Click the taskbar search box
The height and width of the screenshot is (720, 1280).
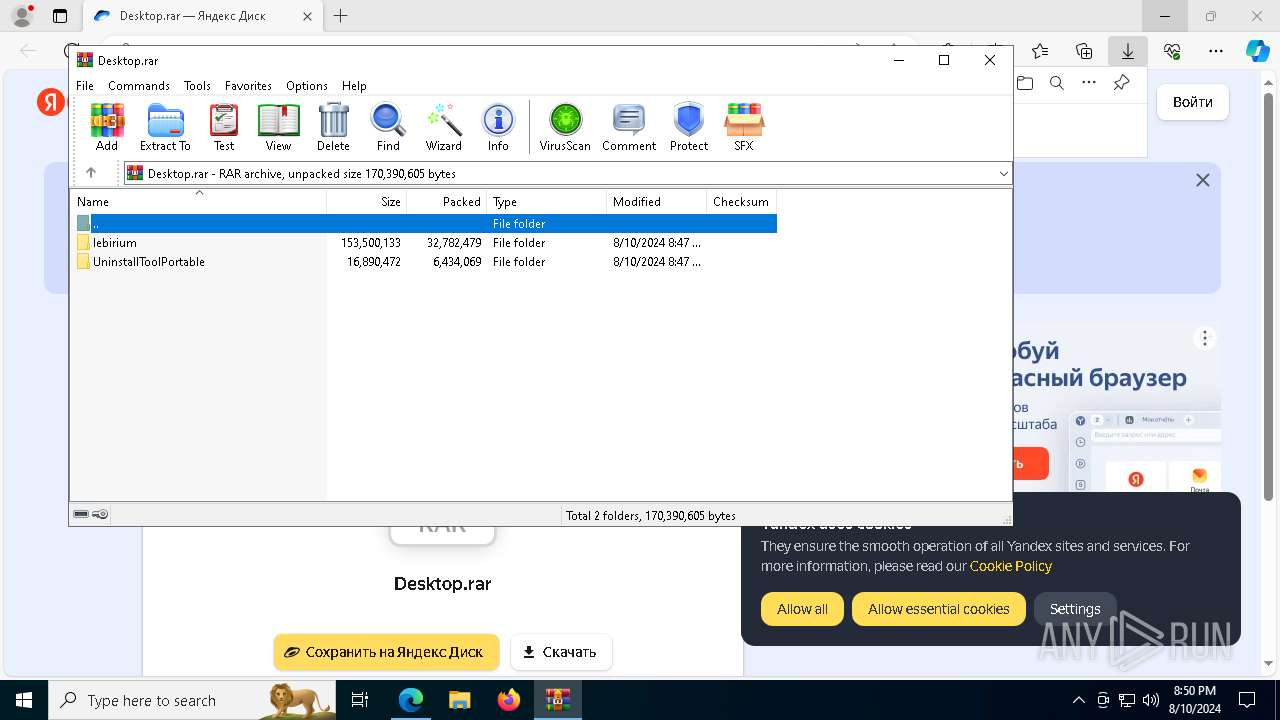(191, 700)
